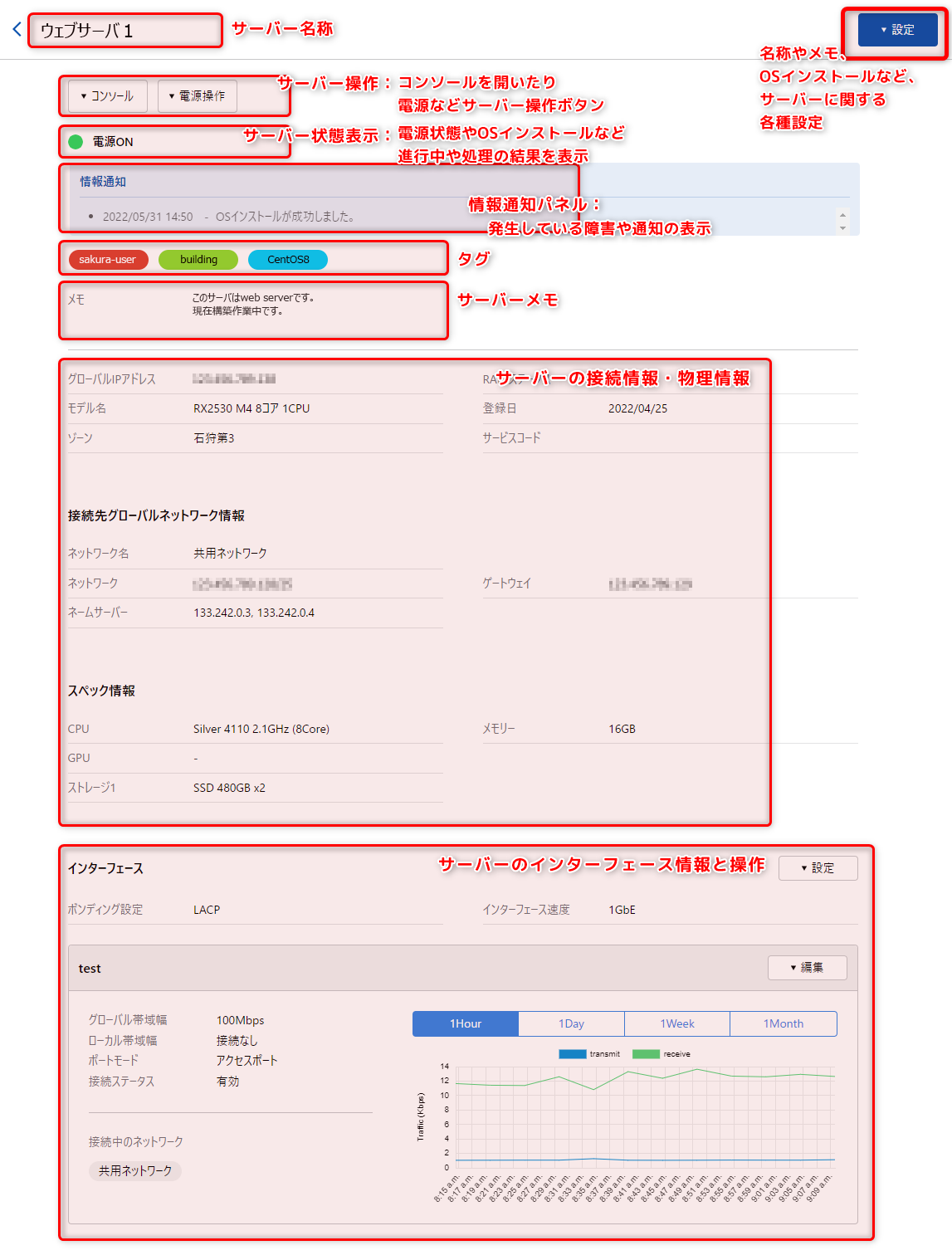Select the 1Hour traffic graph tab
Screen dimensions: 952x1260
pyautogui.click(x=466, y=1023)
